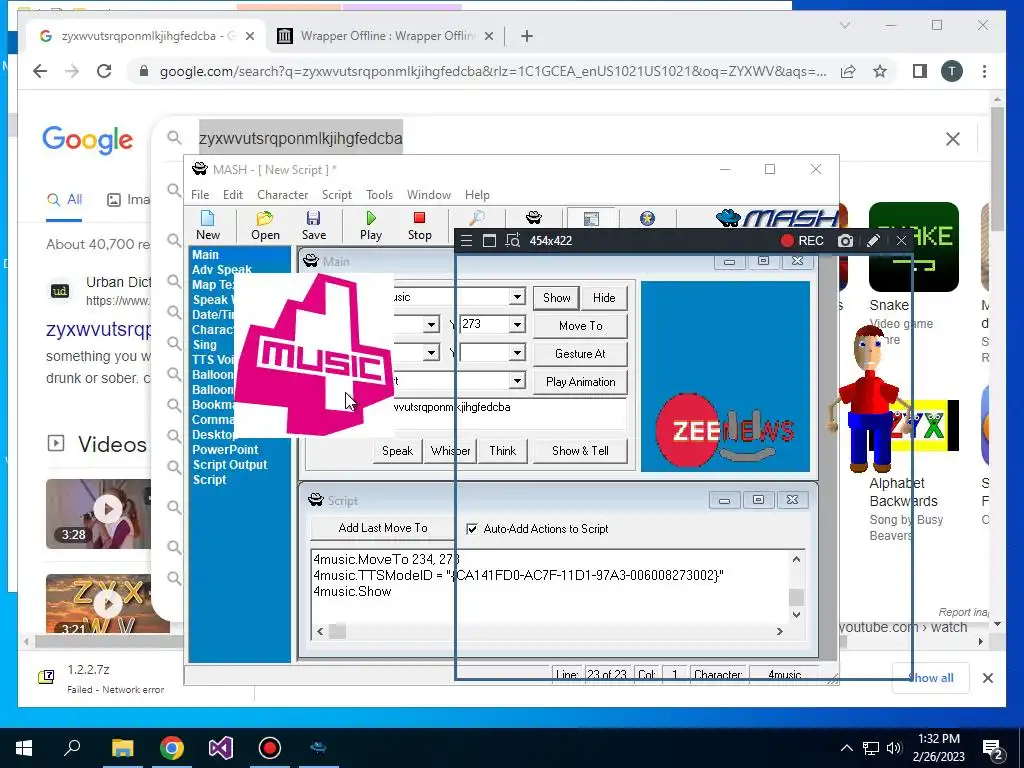This screenshot has height=768, width=1024.
Task: Open the Help menu in MASH
Action: pyautogui.click(x=477, y=195)
